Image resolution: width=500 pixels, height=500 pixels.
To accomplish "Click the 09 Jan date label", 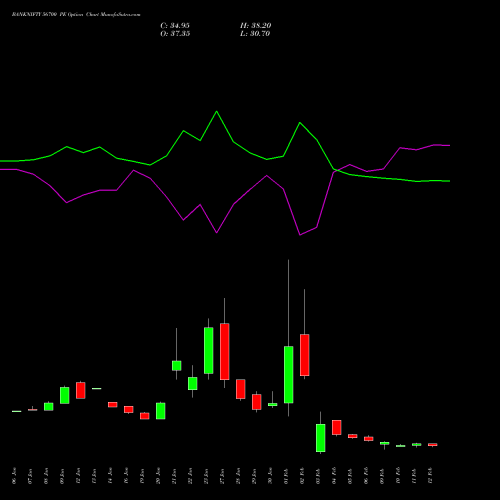I will coord(62,476).
